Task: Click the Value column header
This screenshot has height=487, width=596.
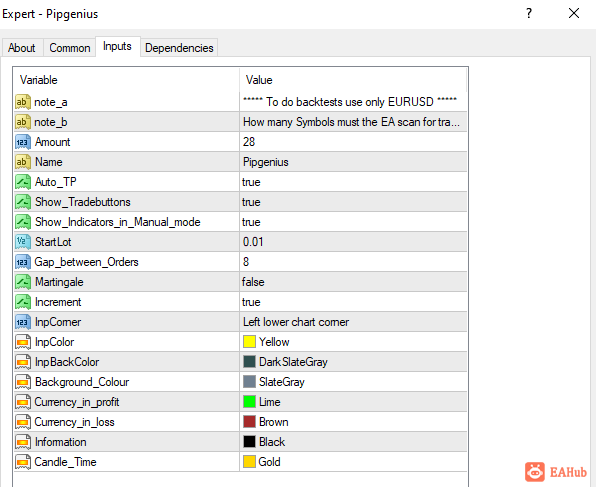Action: pyautogui.click(x=353, y=80)
